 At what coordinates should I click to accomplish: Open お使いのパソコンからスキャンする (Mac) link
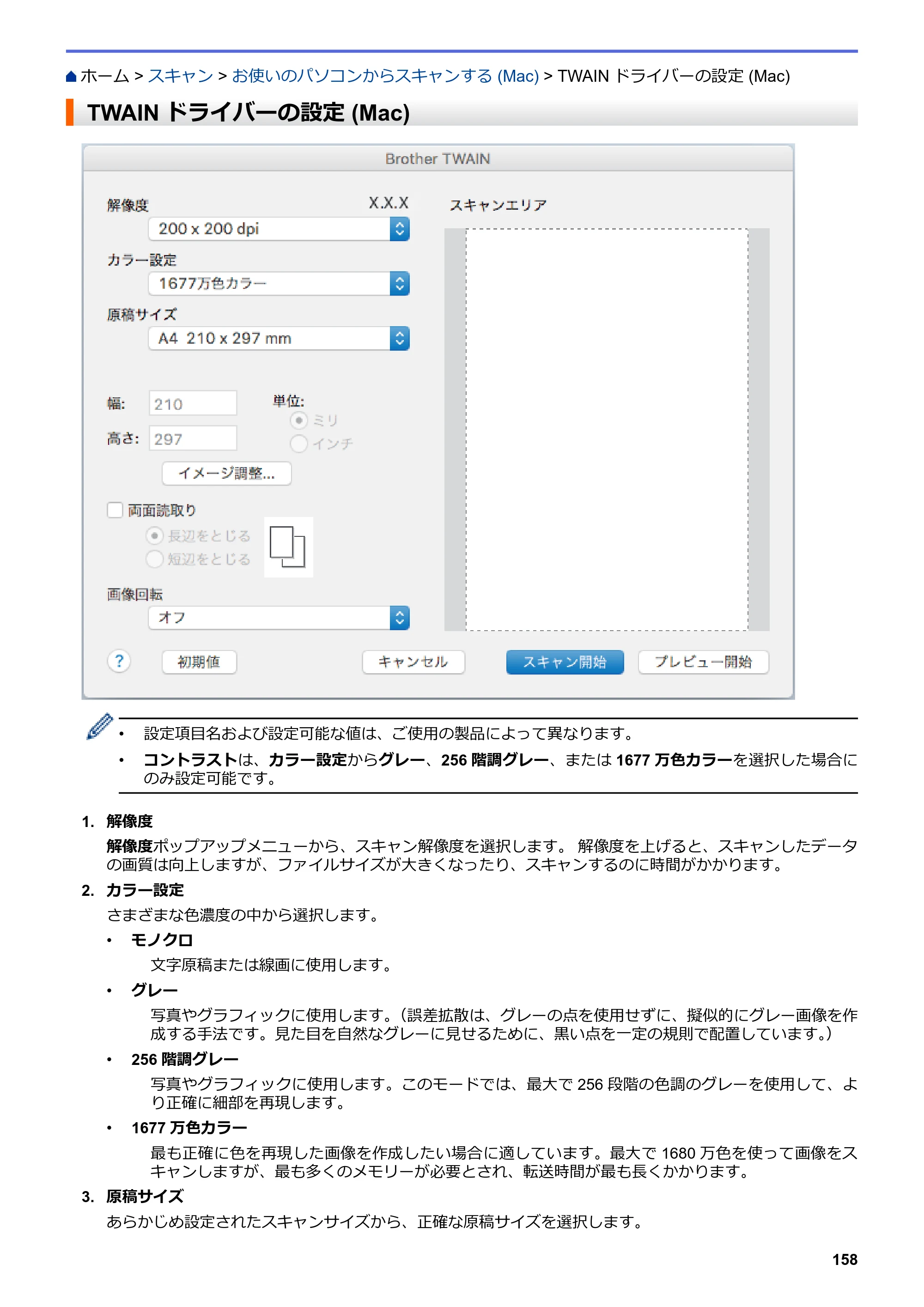tap(385, 76)
